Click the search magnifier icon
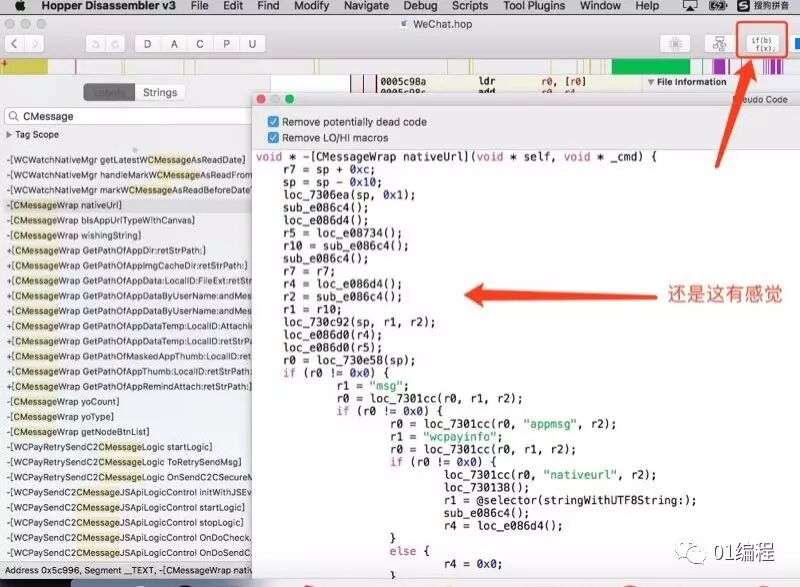Image resolution: width=800 pixels, height=587 pixels. coord(14,116)
